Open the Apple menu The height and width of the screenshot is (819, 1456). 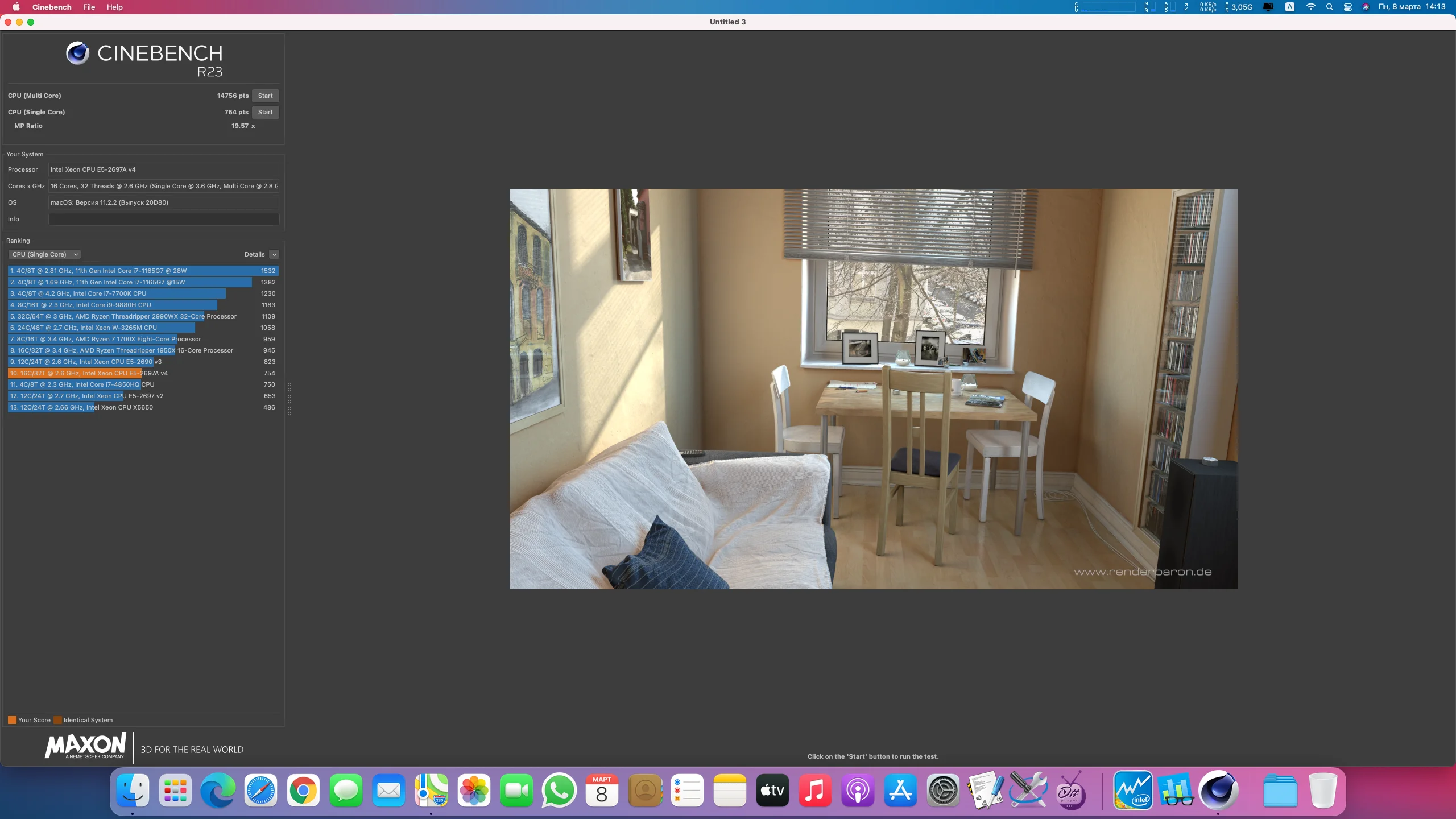(x=16, y=7)
